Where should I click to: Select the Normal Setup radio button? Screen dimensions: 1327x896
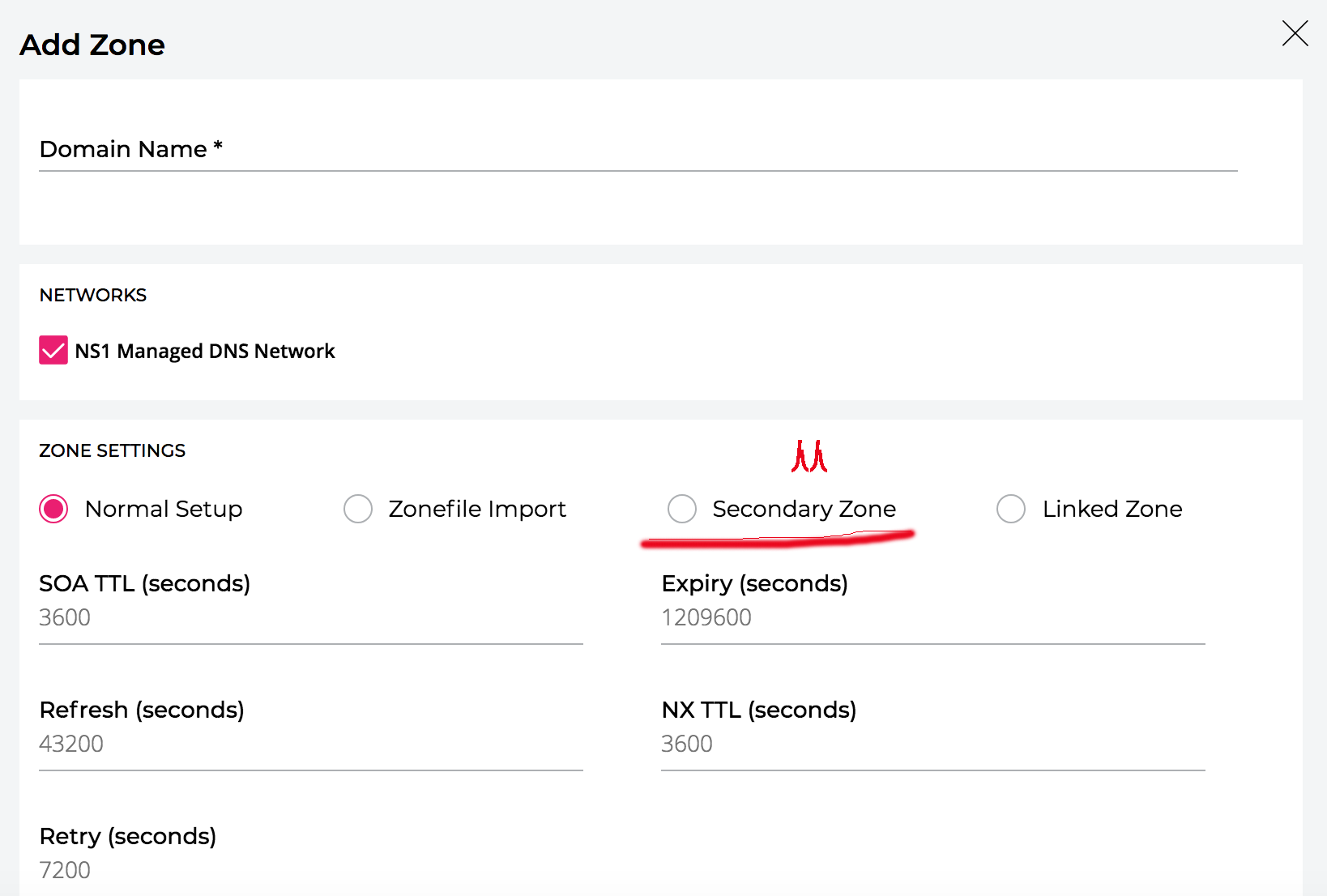(54, 510)
